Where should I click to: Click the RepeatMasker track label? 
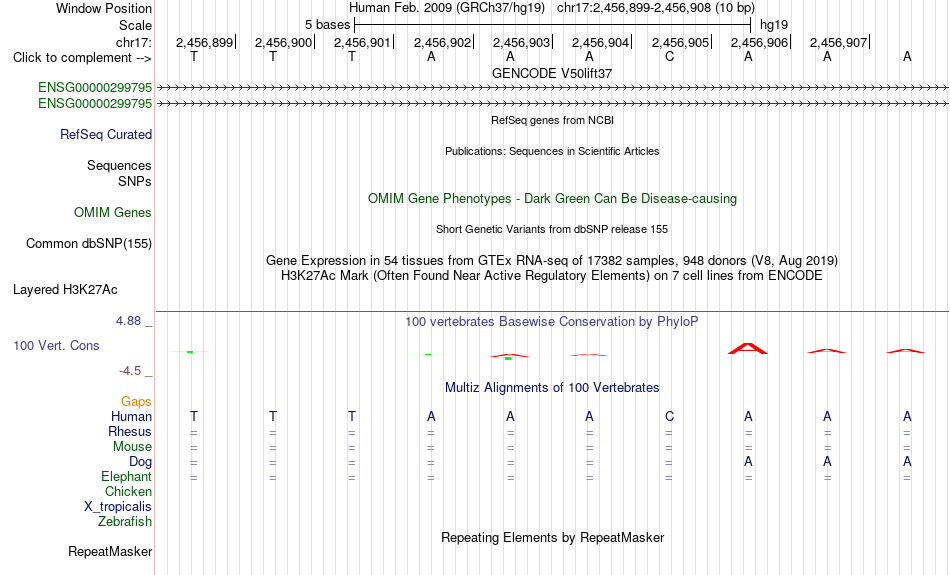click(110, 551)
